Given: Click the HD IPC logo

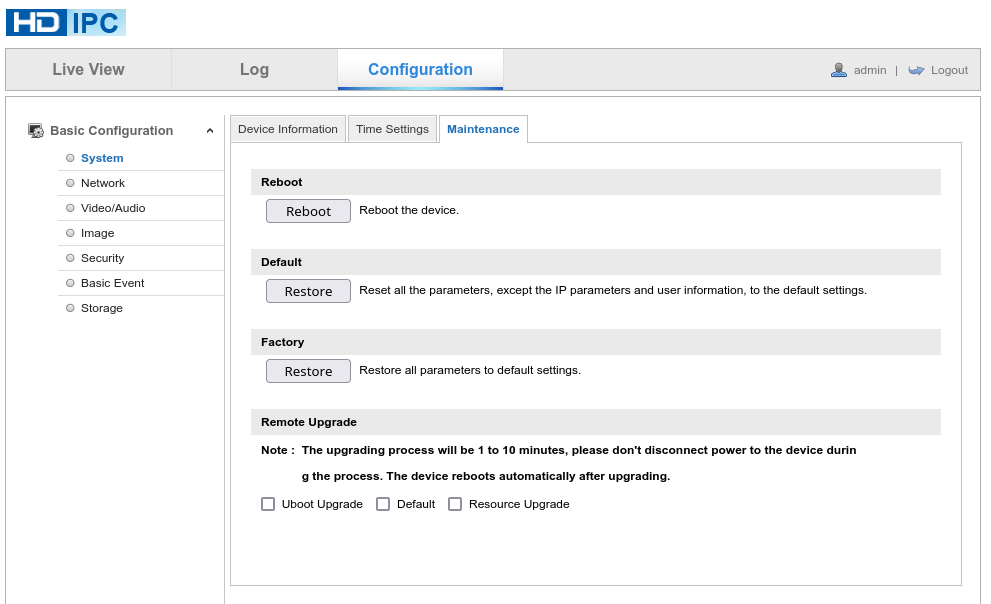Looking at the screenshot, I should point(64,21).
